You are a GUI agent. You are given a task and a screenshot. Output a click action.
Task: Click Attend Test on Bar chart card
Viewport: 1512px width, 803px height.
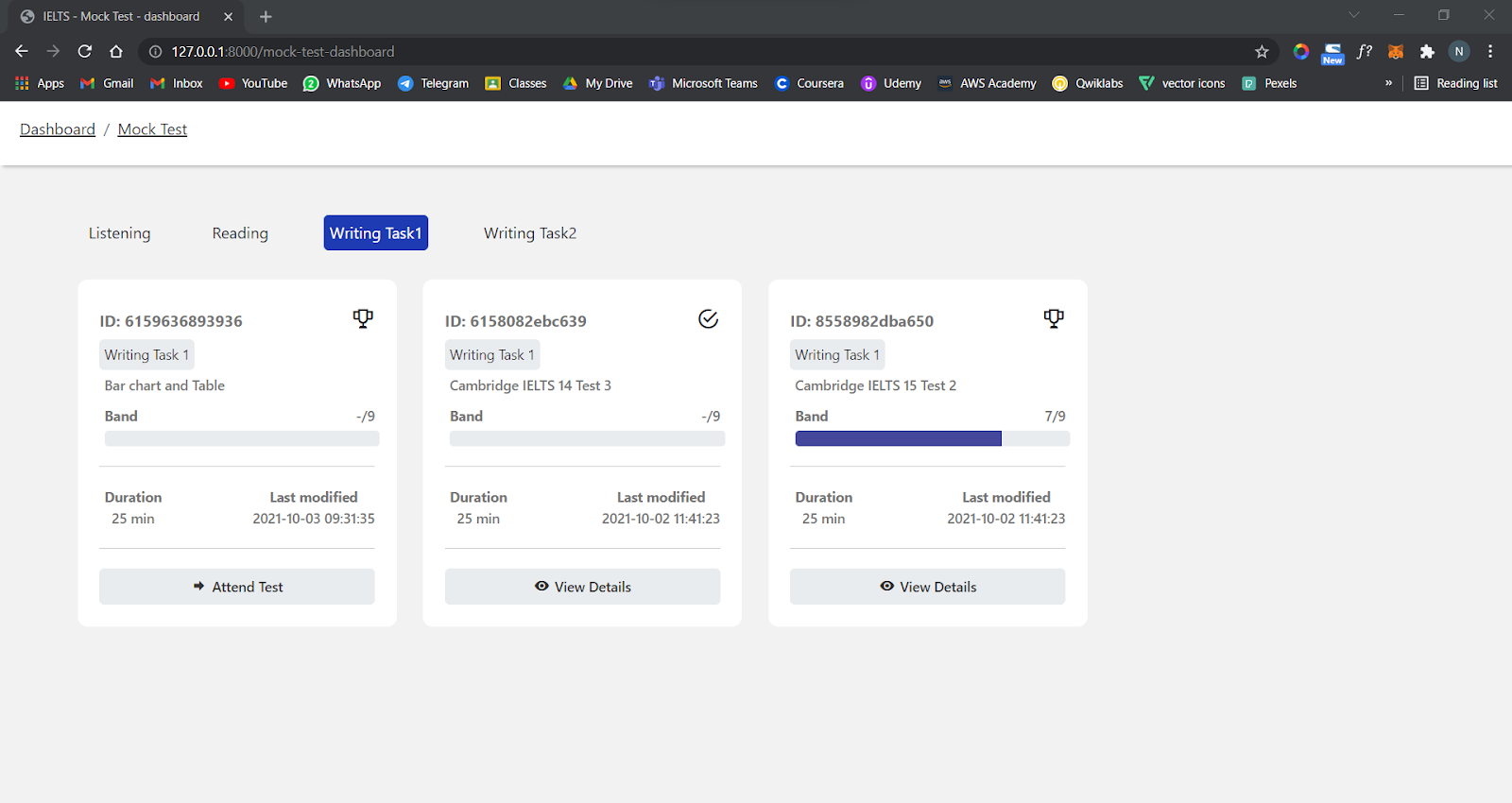click(237, 587)
